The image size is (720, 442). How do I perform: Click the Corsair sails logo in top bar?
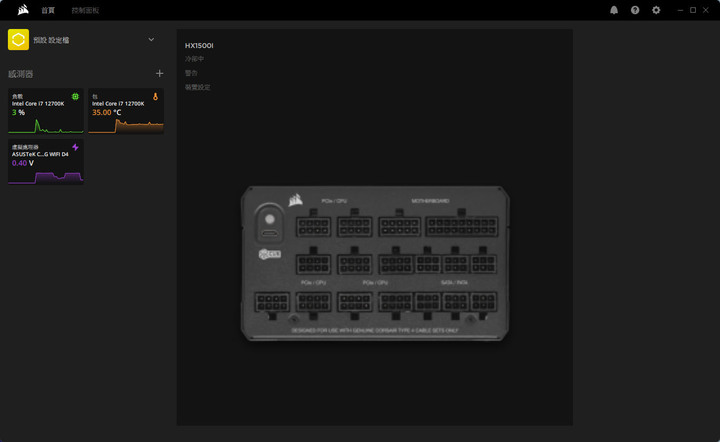point(23,10)
